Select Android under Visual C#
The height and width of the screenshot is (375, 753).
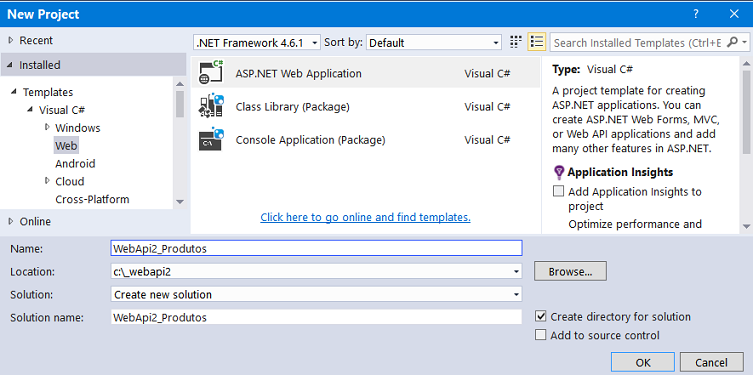coord(75,164)
